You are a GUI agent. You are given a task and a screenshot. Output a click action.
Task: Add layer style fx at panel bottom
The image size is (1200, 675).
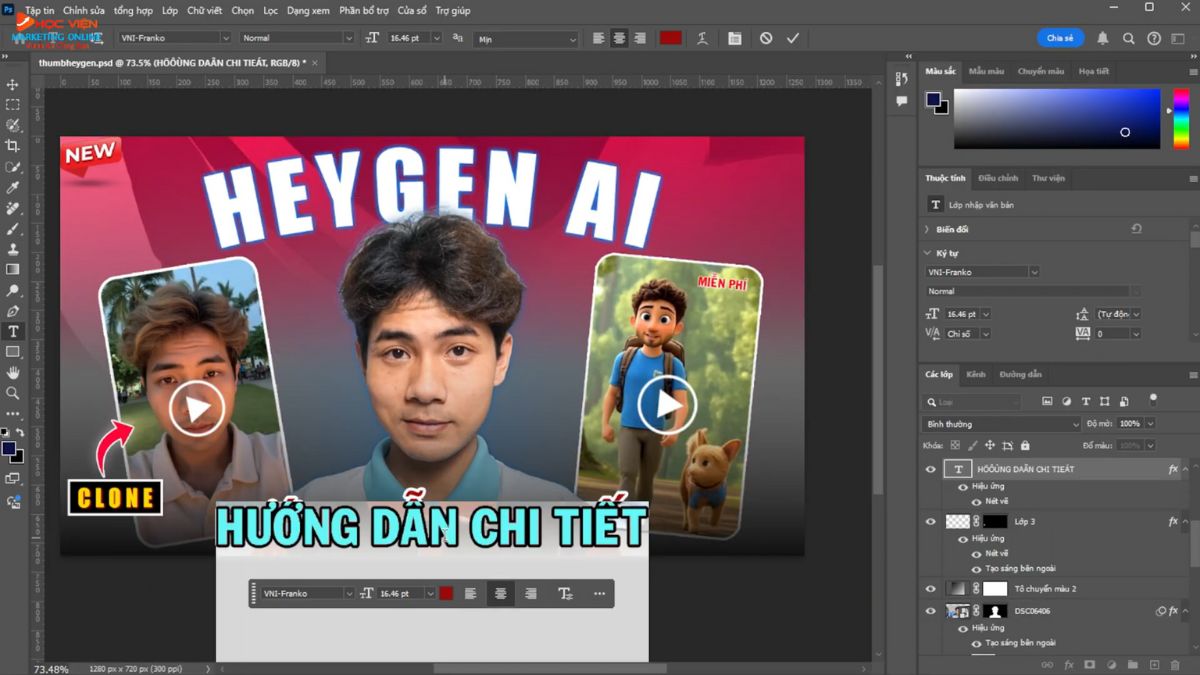[x=1069, y=664]
